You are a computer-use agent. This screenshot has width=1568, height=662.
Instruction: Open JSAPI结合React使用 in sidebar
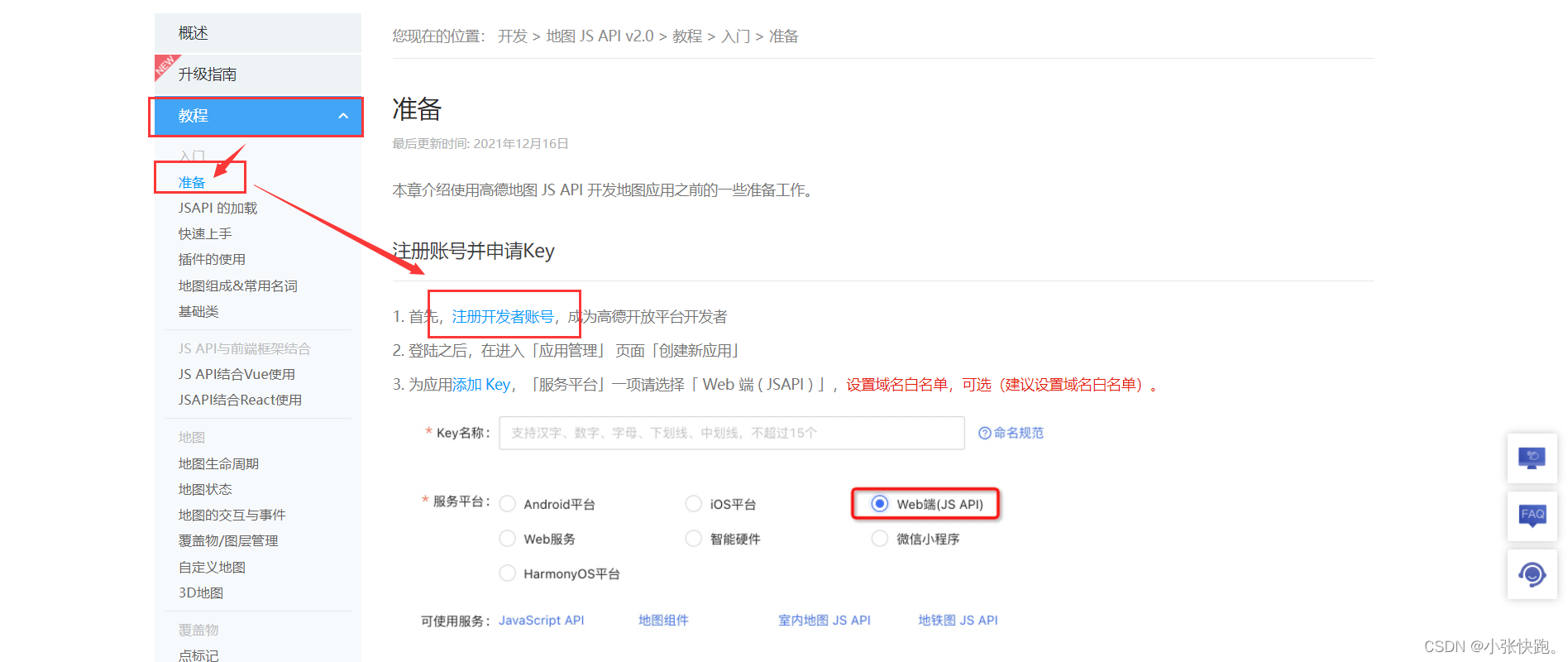point(240,401)
